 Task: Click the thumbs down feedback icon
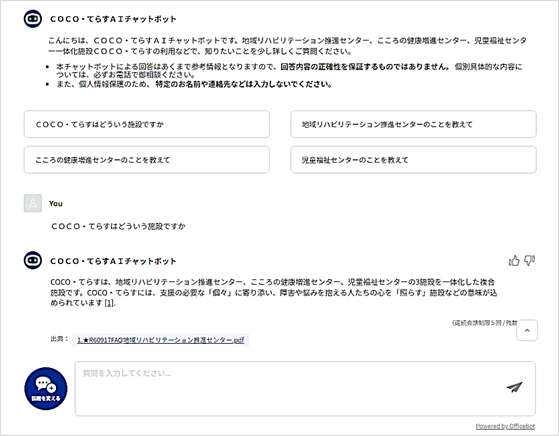(529, 261)
